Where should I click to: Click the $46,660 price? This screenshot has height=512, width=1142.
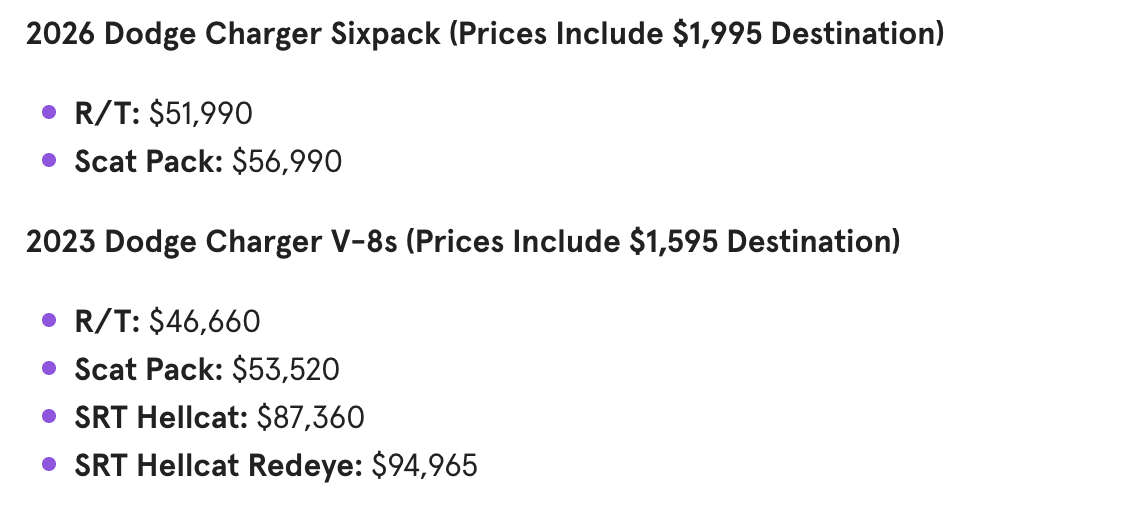pos(205,321)
